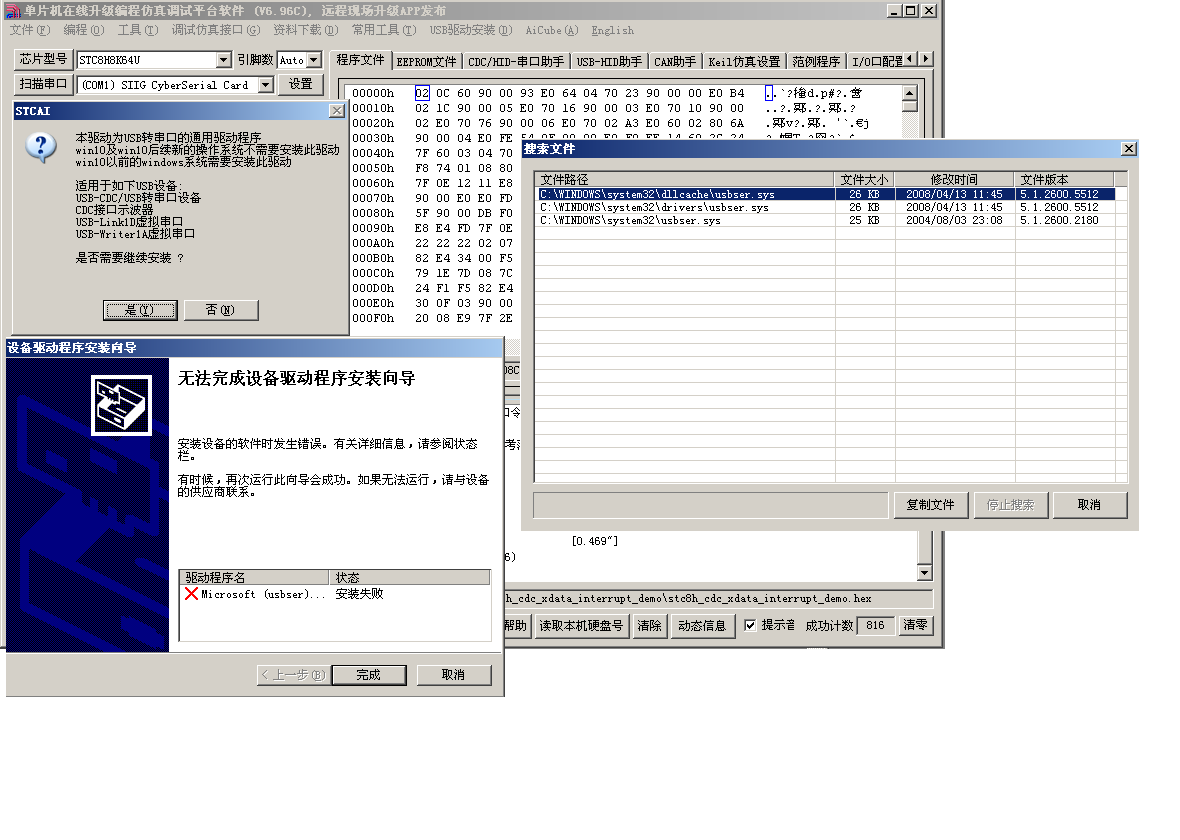Viewport: 1180px width, 840px height.
Task: Click the 驱动程序名 column header
Action: [x=254, y=577]
